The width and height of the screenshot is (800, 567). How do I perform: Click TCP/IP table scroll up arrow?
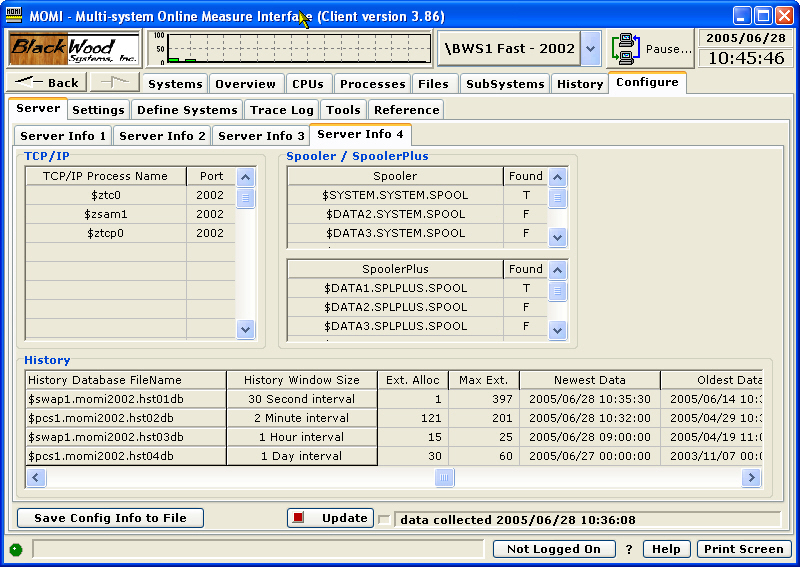[x=245, y=177]
